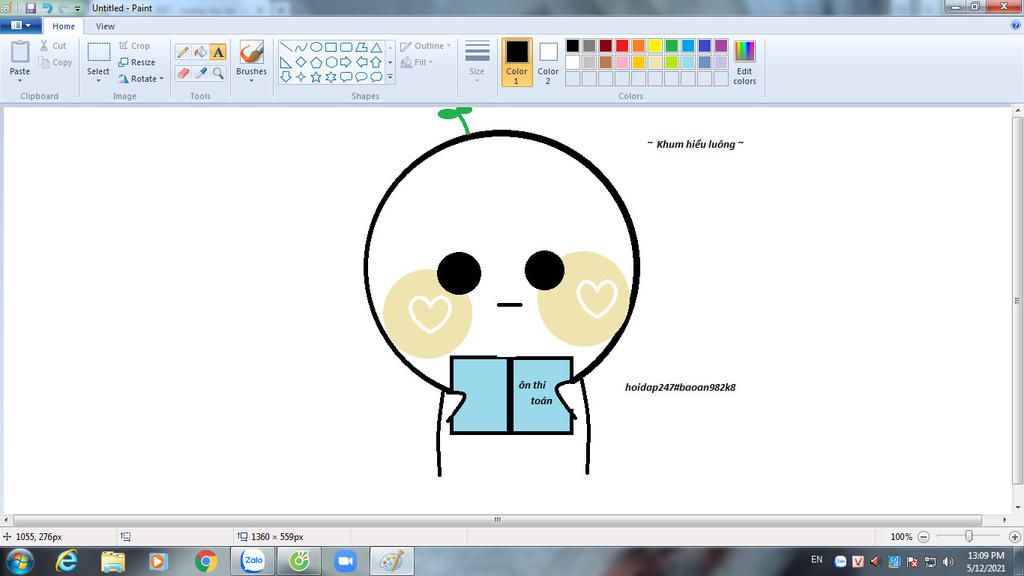Screen dimensions: 1024x576
Task: Choose the Eraser tool
Action: coord(183,72)
